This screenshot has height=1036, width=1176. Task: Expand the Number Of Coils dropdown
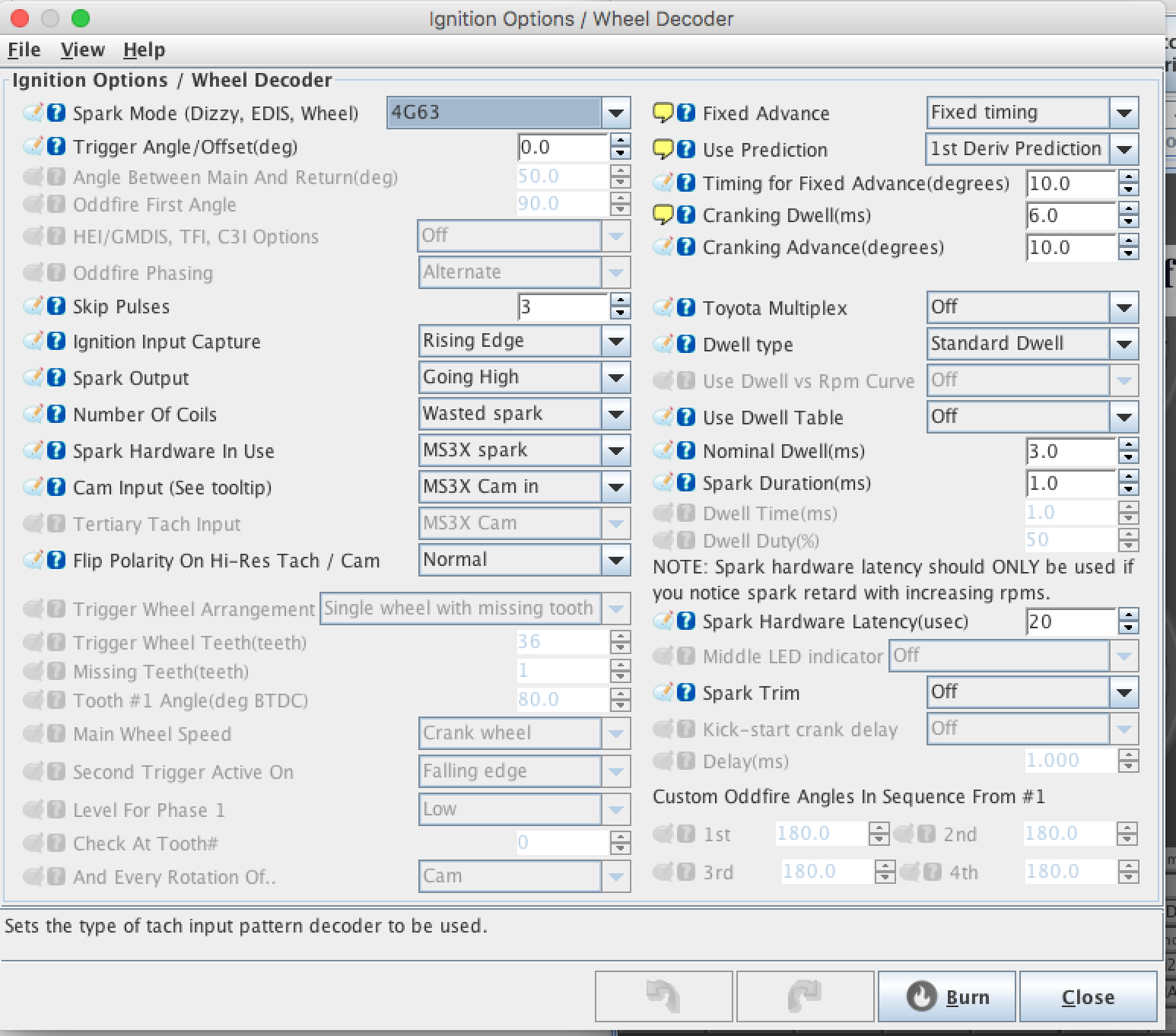click(x=615, y=415)
